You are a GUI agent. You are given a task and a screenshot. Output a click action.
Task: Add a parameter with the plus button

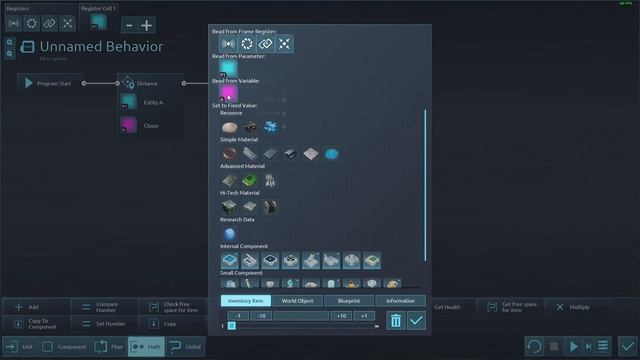point(147,25)
